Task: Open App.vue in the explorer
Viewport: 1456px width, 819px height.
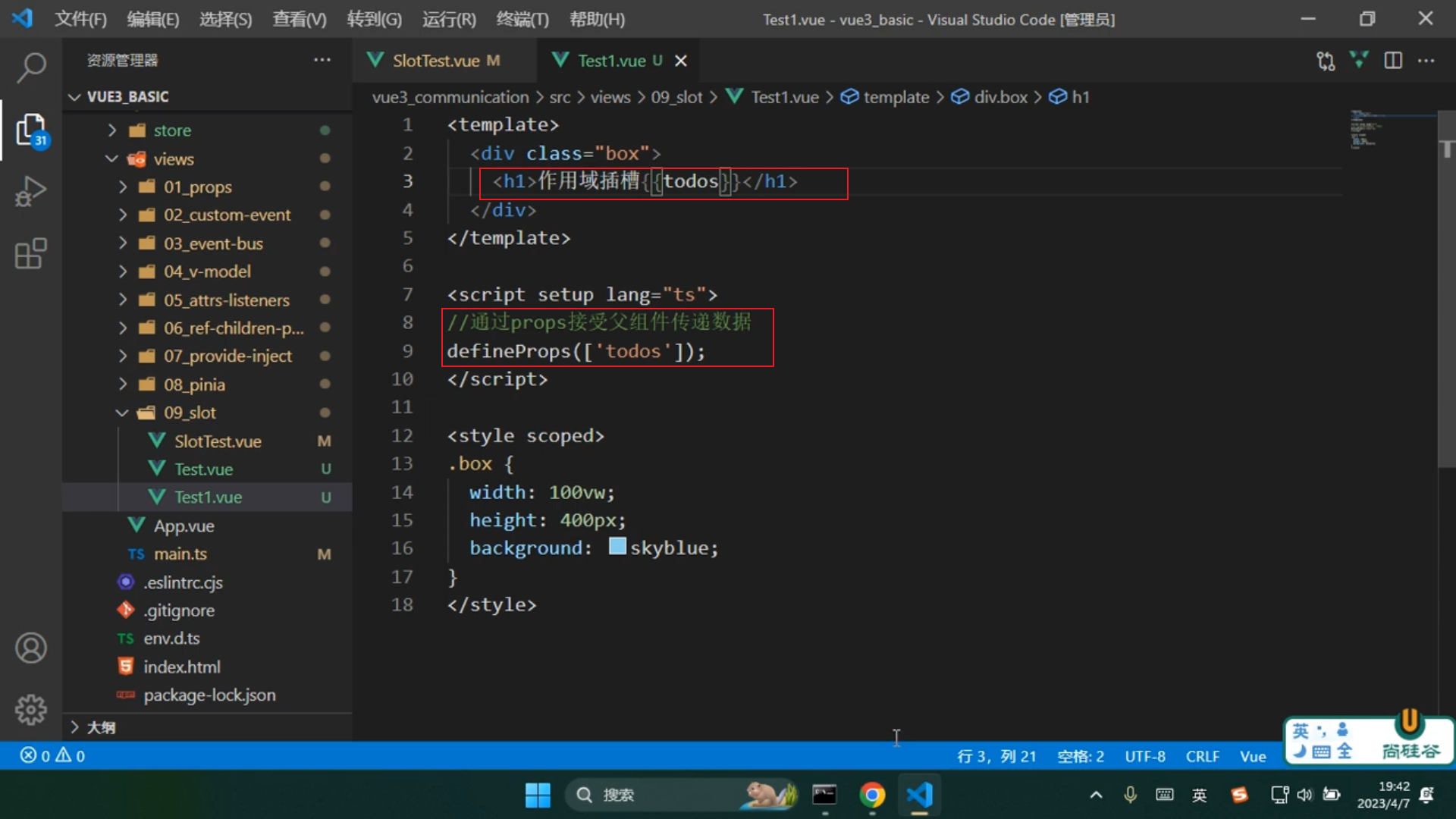Action: coord(206,526)
